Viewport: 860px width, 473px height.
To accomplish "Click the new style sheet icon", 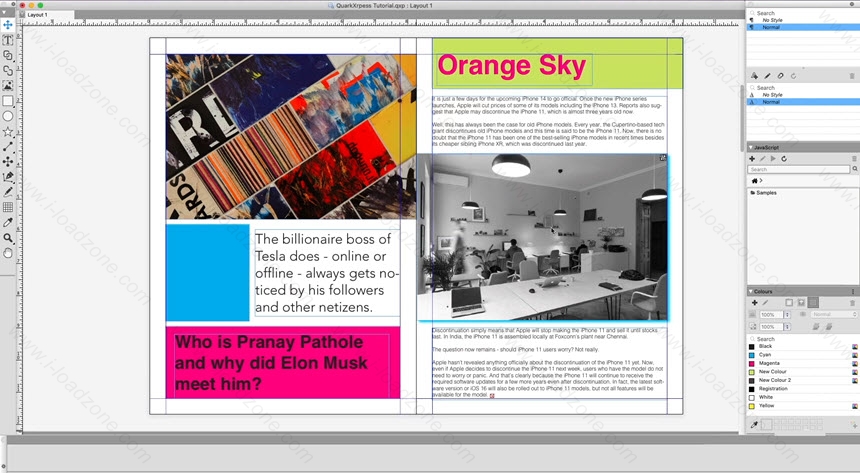I will coord(754,76).
